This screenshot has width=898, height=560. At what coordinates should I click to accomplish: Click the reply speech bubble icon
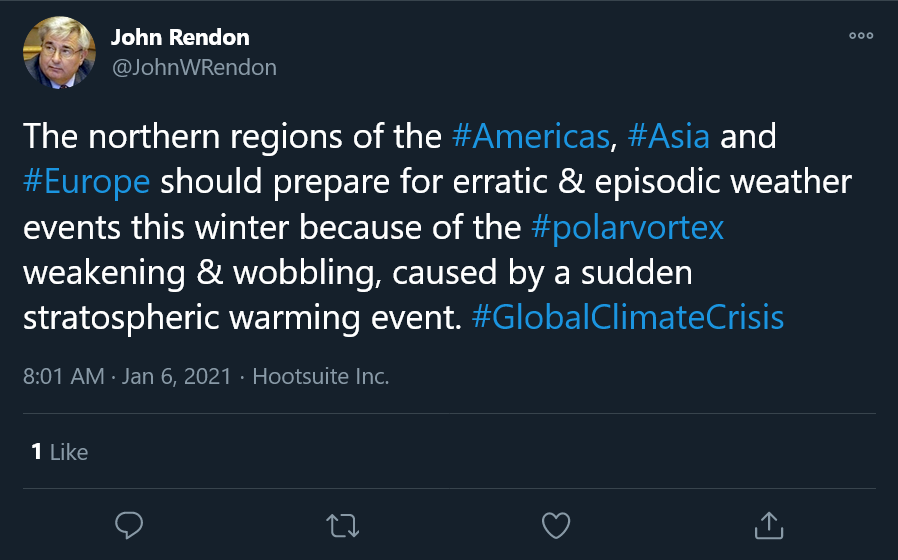point(130,524)
